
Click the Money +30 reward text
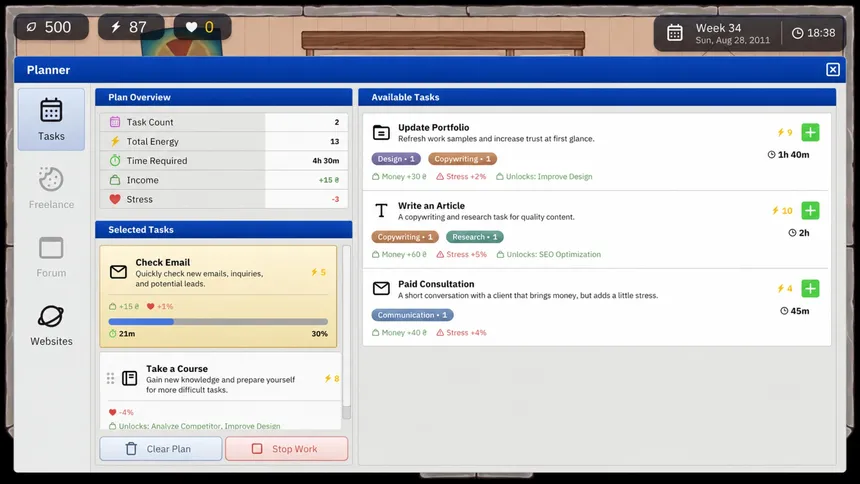[x=404, y=176]
